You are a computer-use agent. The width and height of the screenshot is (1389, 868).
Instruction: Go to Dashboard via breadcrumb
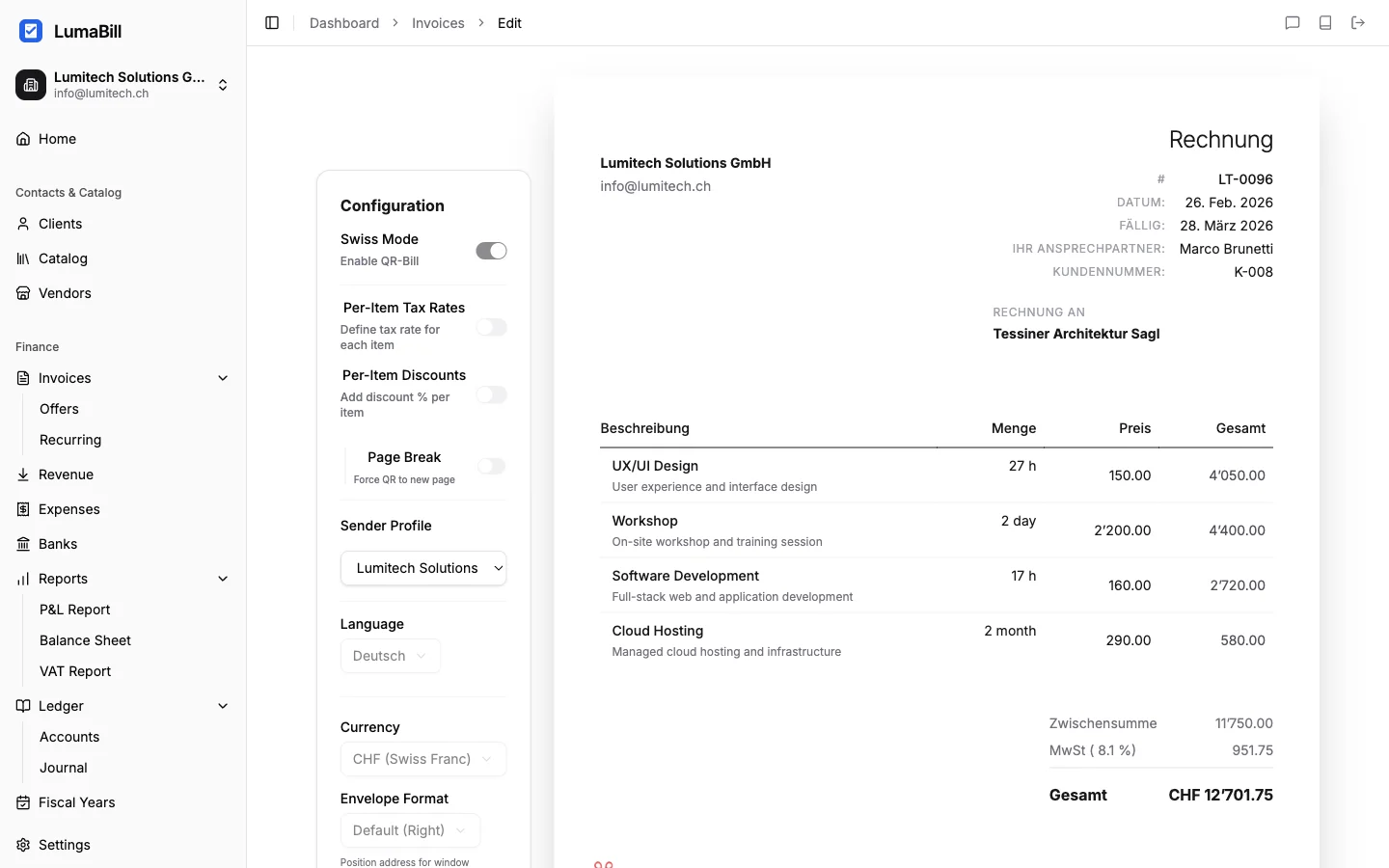coord(343,22)
